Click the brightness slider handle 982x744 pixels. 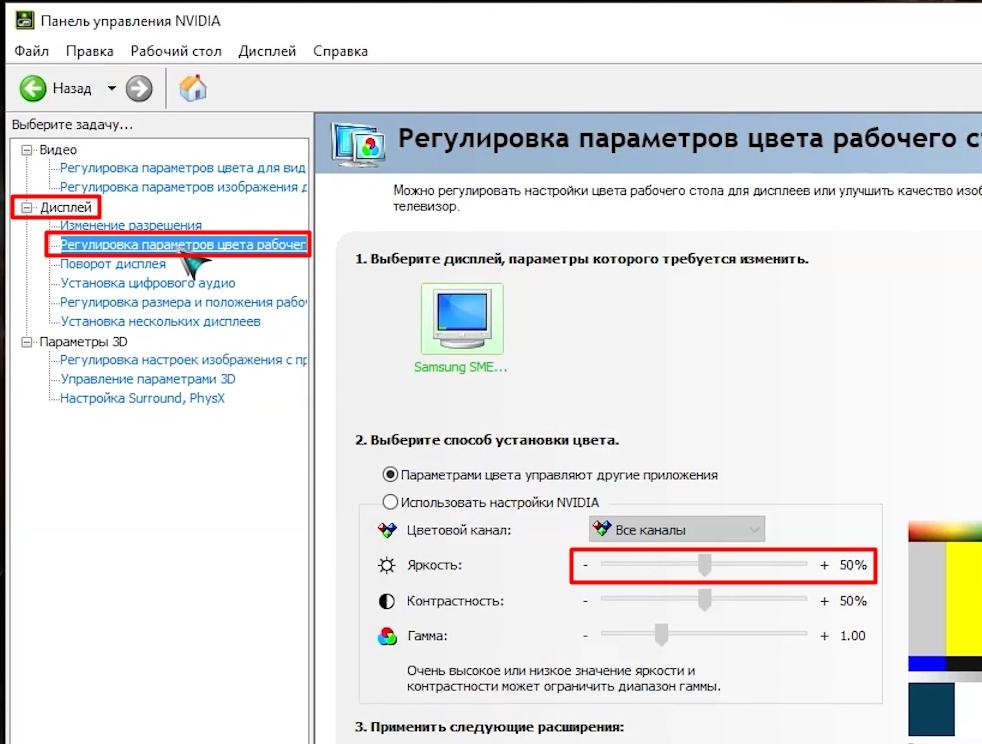point(705,565)
